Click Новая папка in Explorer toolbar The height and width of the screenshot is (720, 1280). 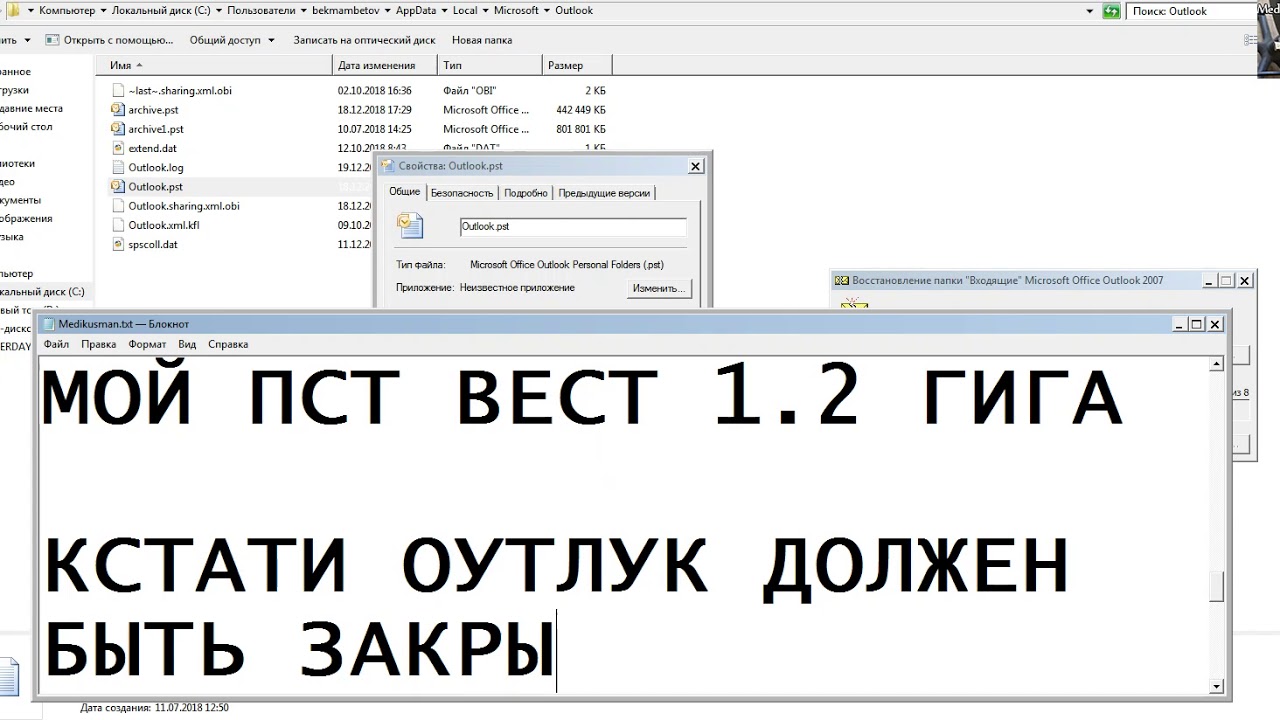click(482, 40)
